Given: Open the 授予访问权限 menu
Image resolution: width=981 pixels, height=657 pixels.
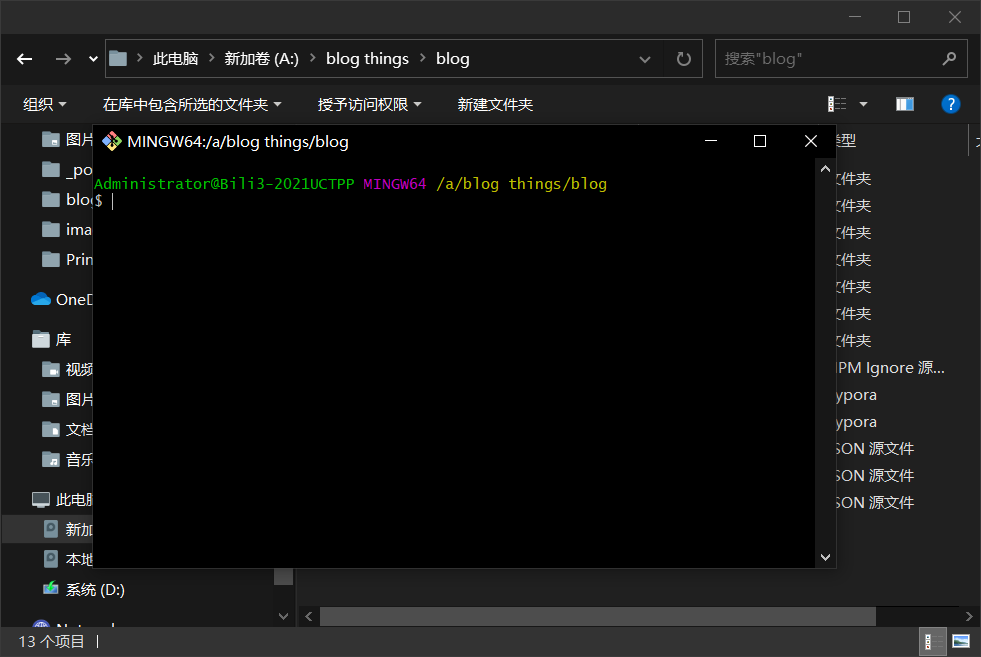Looking at the screenshot, I should point(369,104).
